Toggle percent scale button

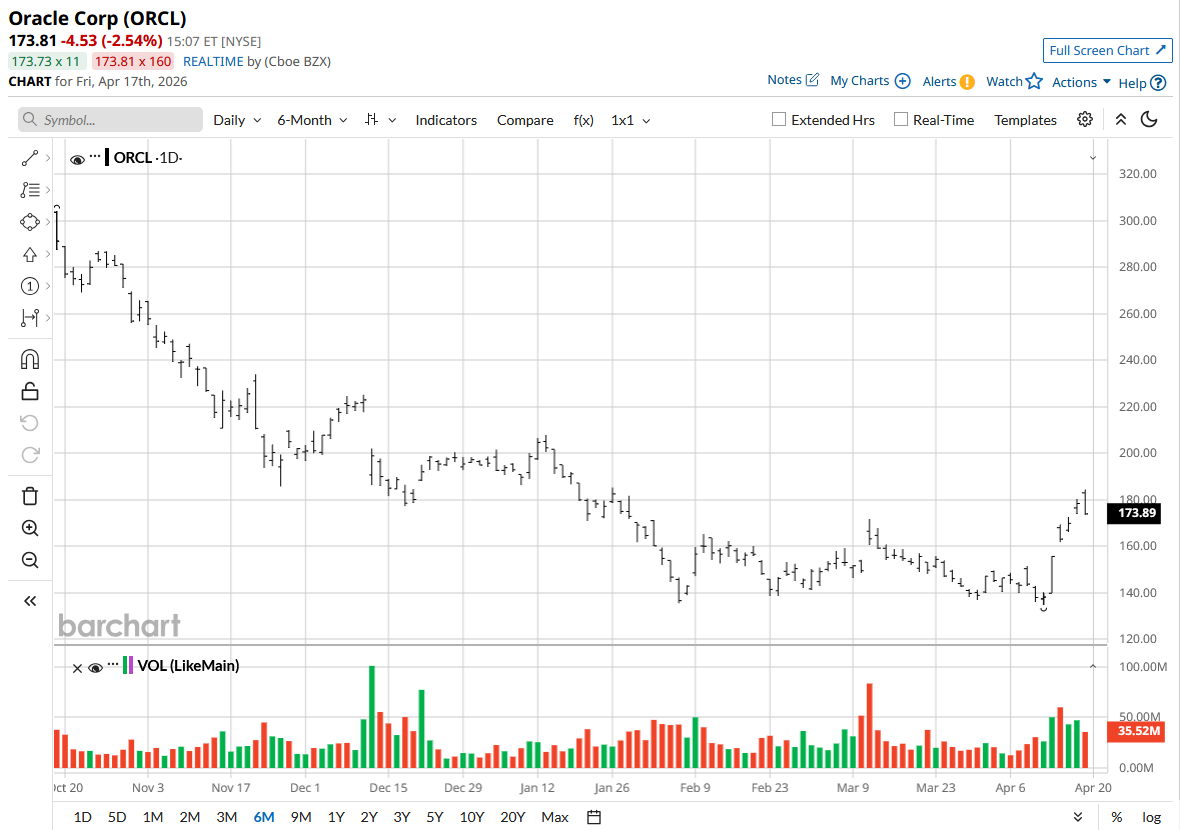click(1117, 817)
